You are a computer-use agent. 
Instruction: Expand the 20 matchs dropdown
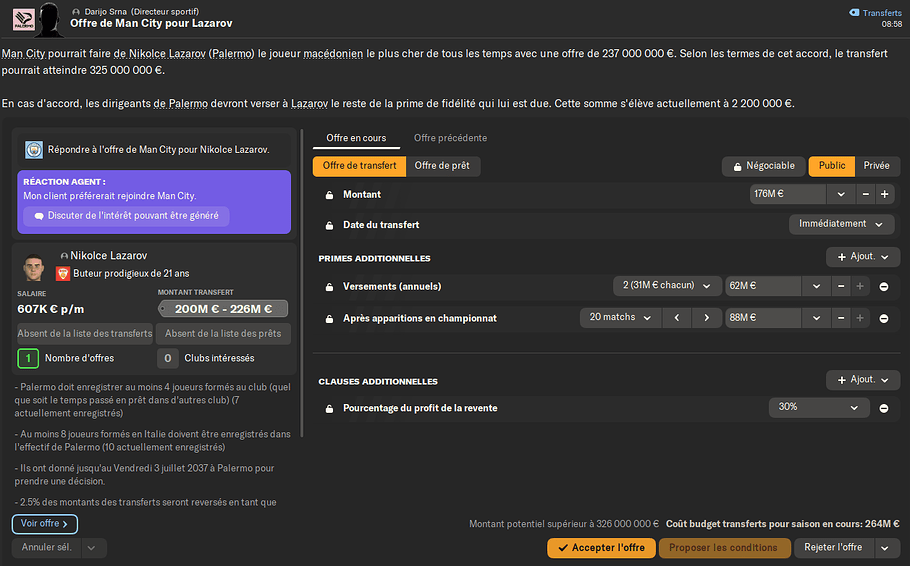pyautogui.click(x=620, y=318)
